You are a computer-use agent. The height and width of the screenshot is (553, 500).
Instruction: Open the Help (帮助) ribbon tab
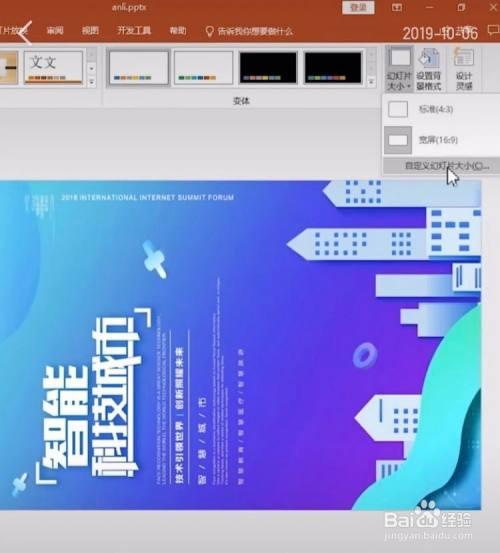tap(178, 31)
